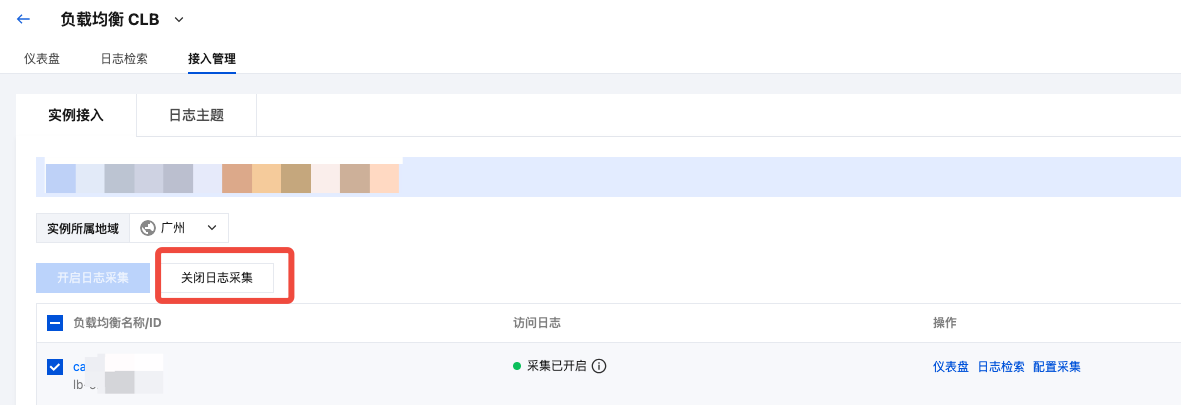Click the 日志检索 link in the row
The height and width of the screenshot is (405, 1181).
click(x=1001, y=367)
